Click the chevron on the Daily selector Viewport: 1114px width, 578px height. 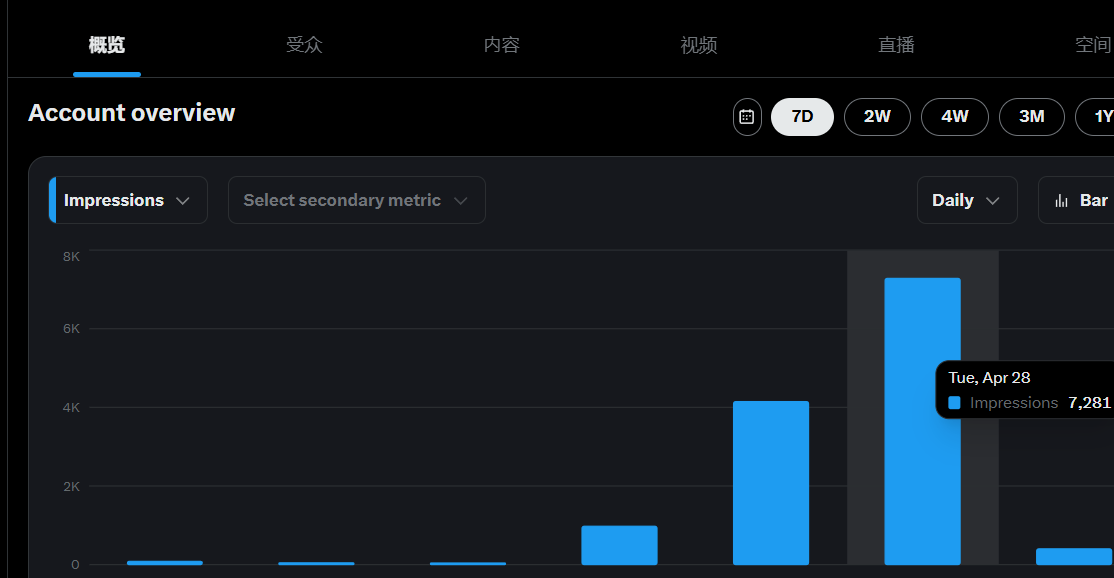point(991,200)
